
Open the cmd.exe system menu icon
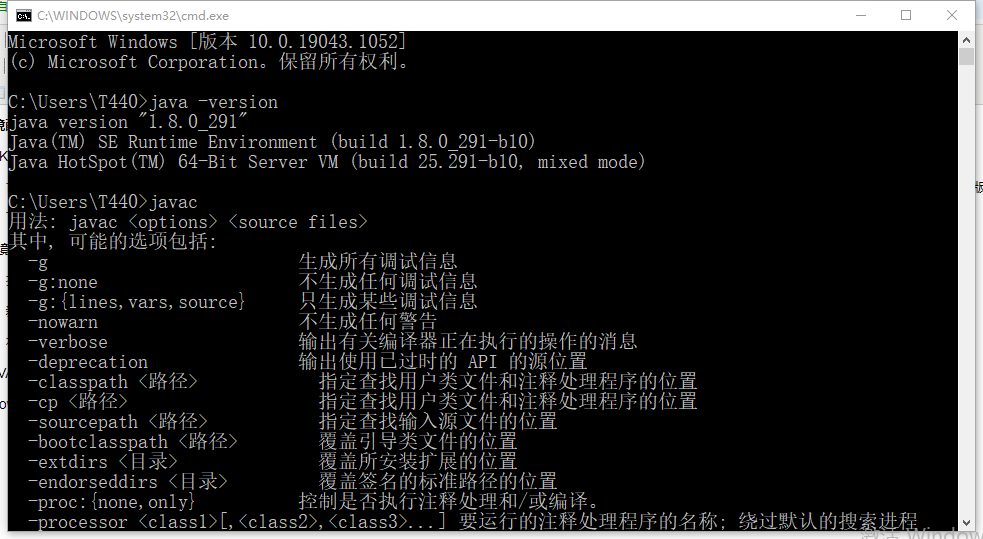click(x=24, y=16)
